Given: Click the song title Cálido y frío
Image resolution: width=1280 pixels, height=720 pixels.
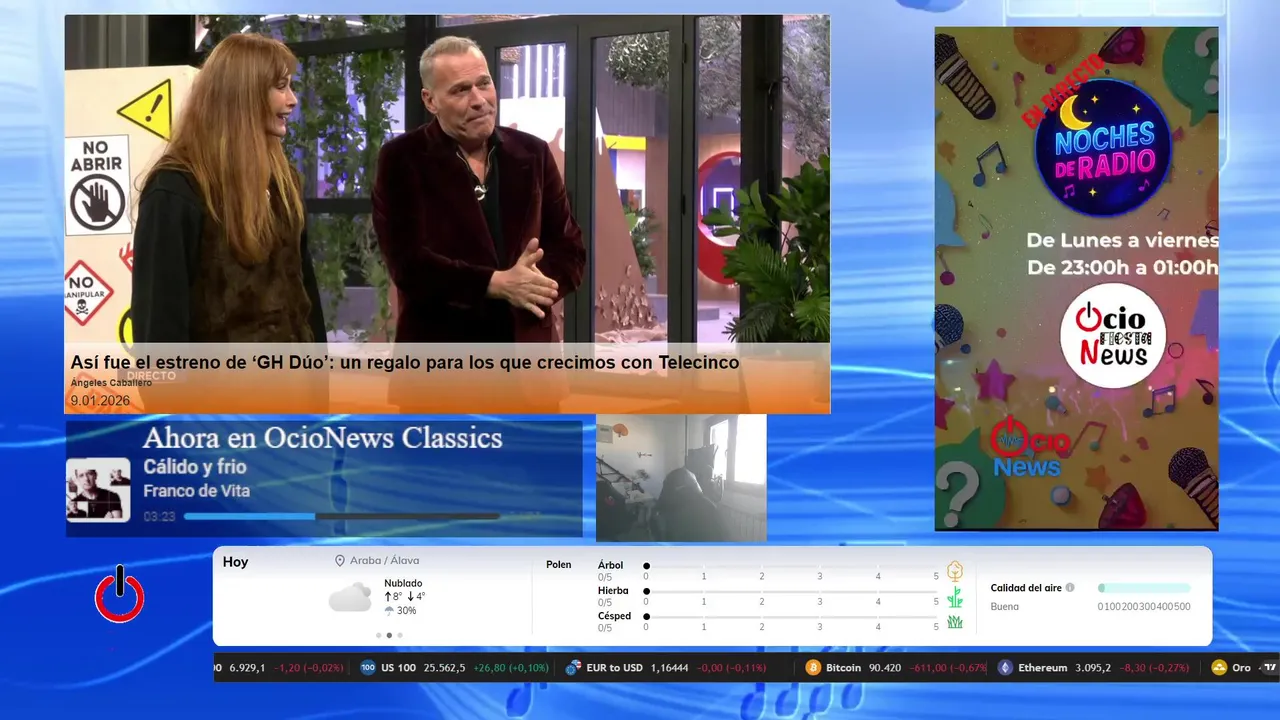Looking at the screenshot, I should (194, 467).
